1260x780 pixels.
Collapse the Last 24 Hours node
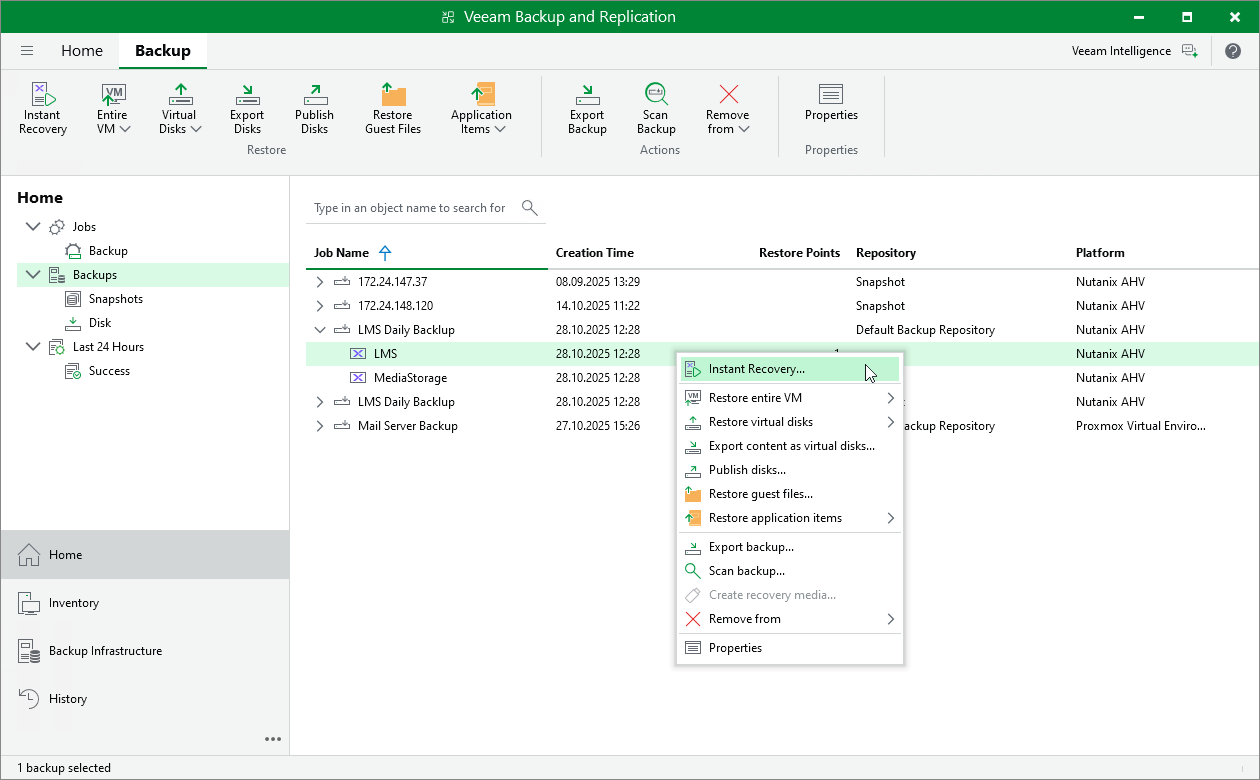tap(33, 347)
